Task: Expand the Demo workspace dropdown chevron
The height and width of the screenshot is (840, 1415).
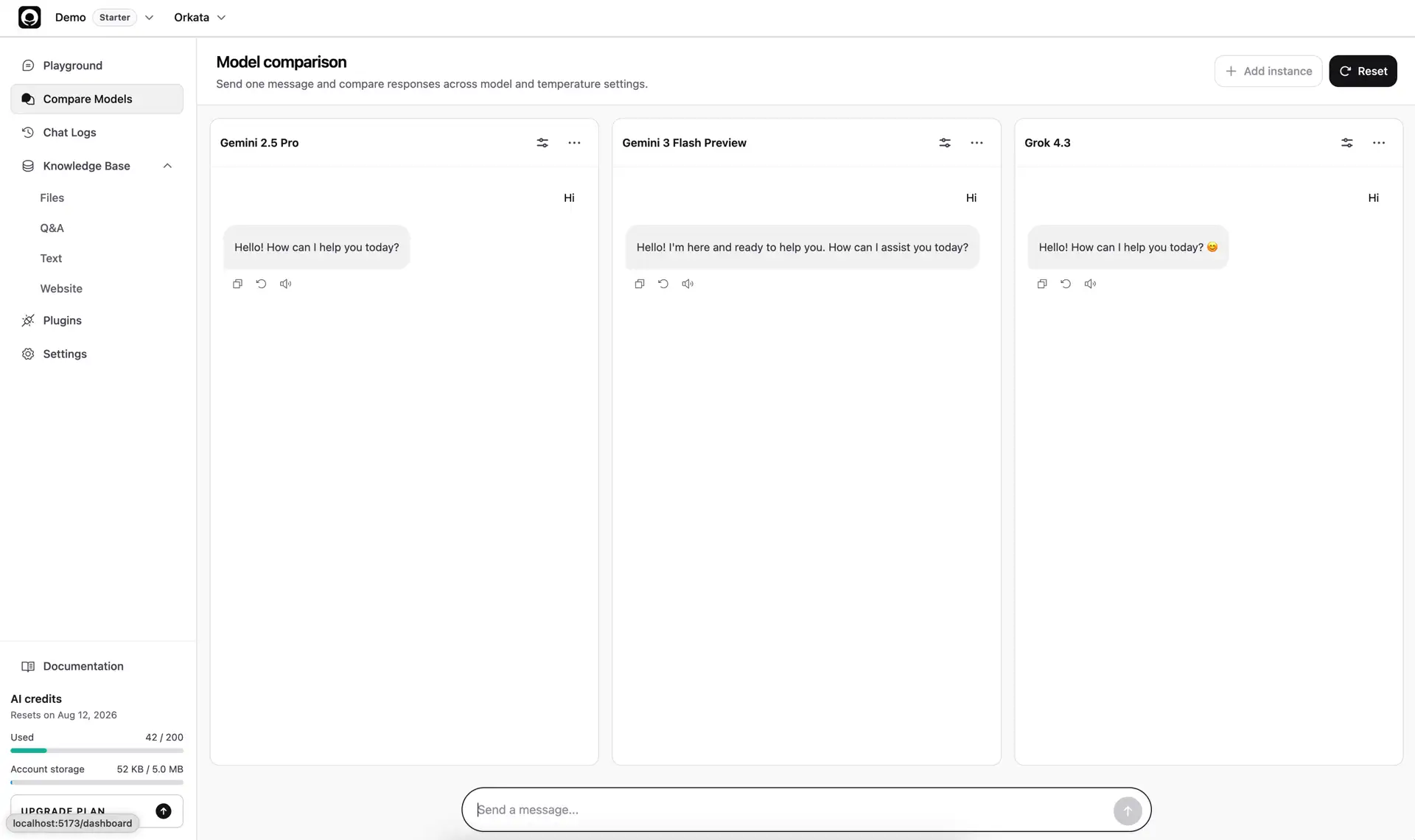Action: coord(150,18)
